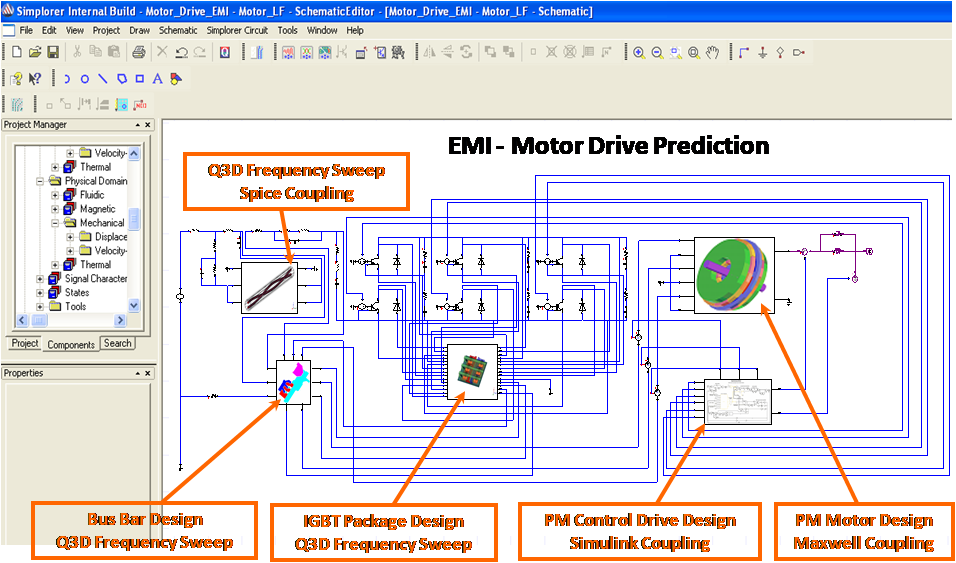The image size is (956, 563).
Task: Collapse the Mechanical tree node
Action: [x=55, y=223]
